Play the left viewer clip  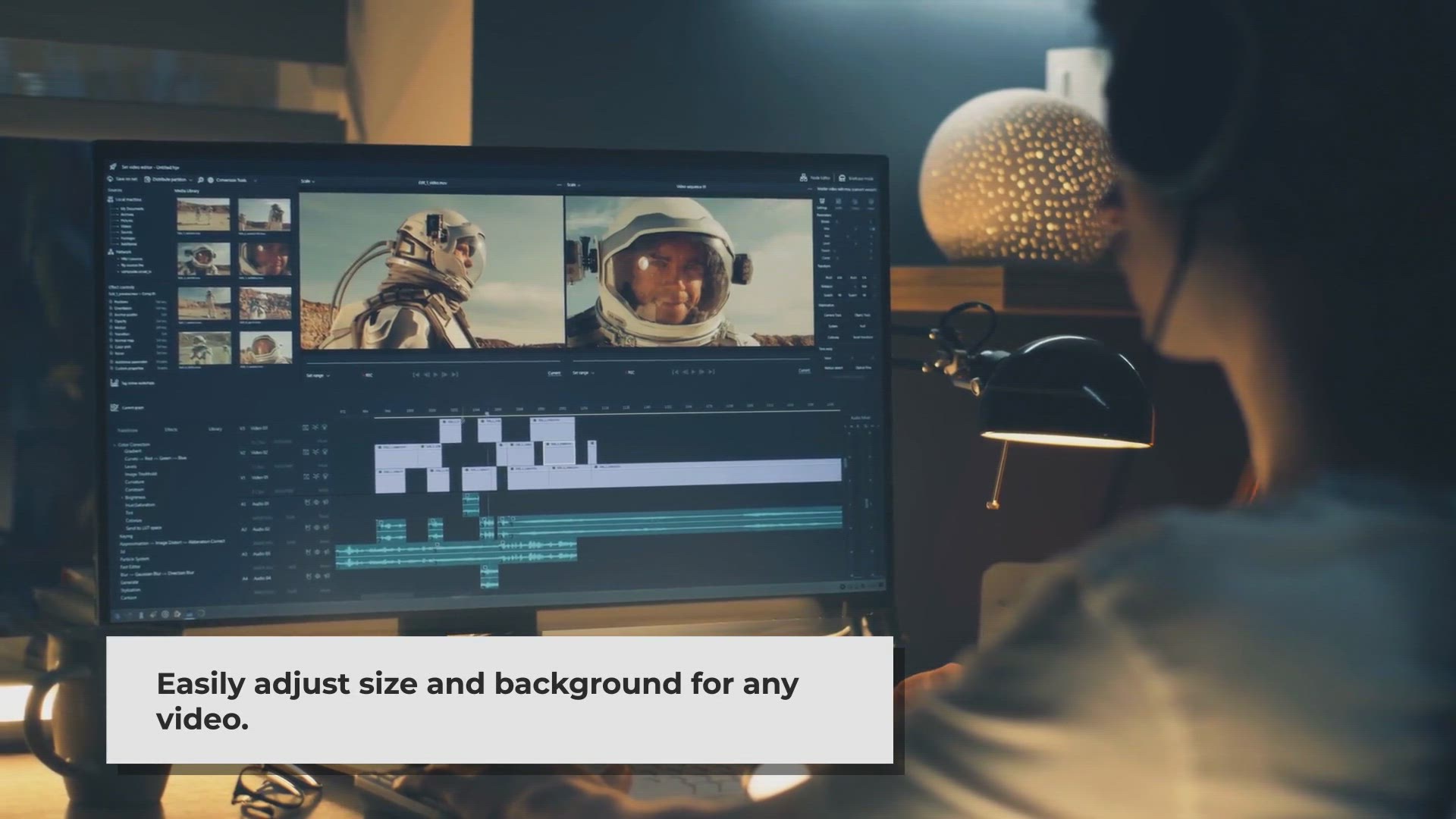tap(435, 375)
